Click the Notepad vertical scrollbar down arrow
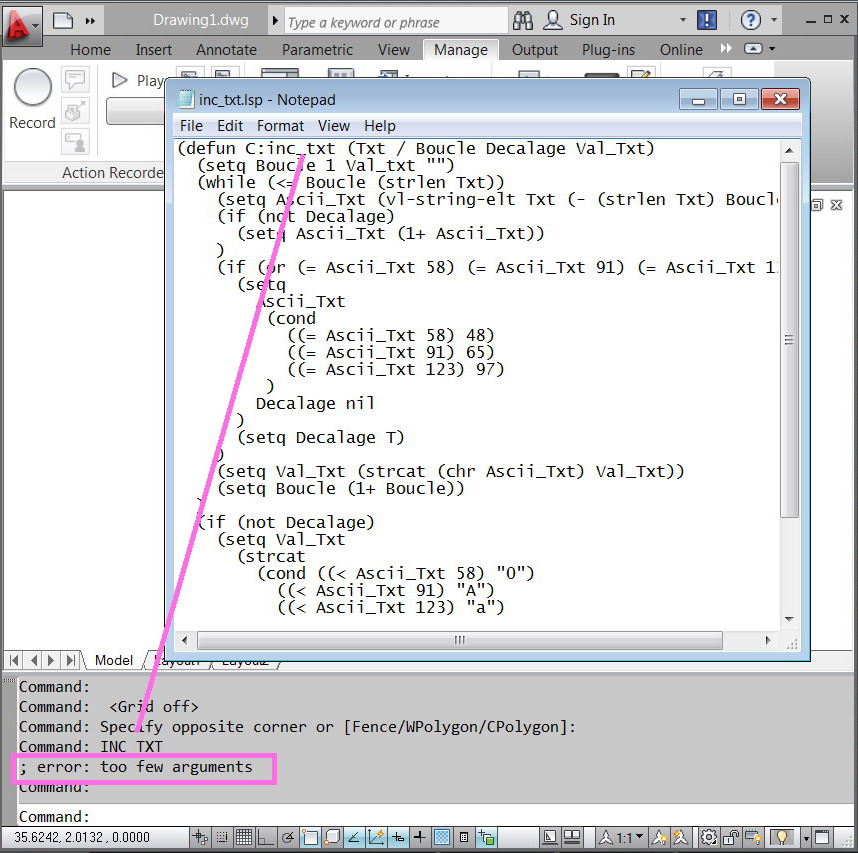The image size is (858, 853). [789, 619]
